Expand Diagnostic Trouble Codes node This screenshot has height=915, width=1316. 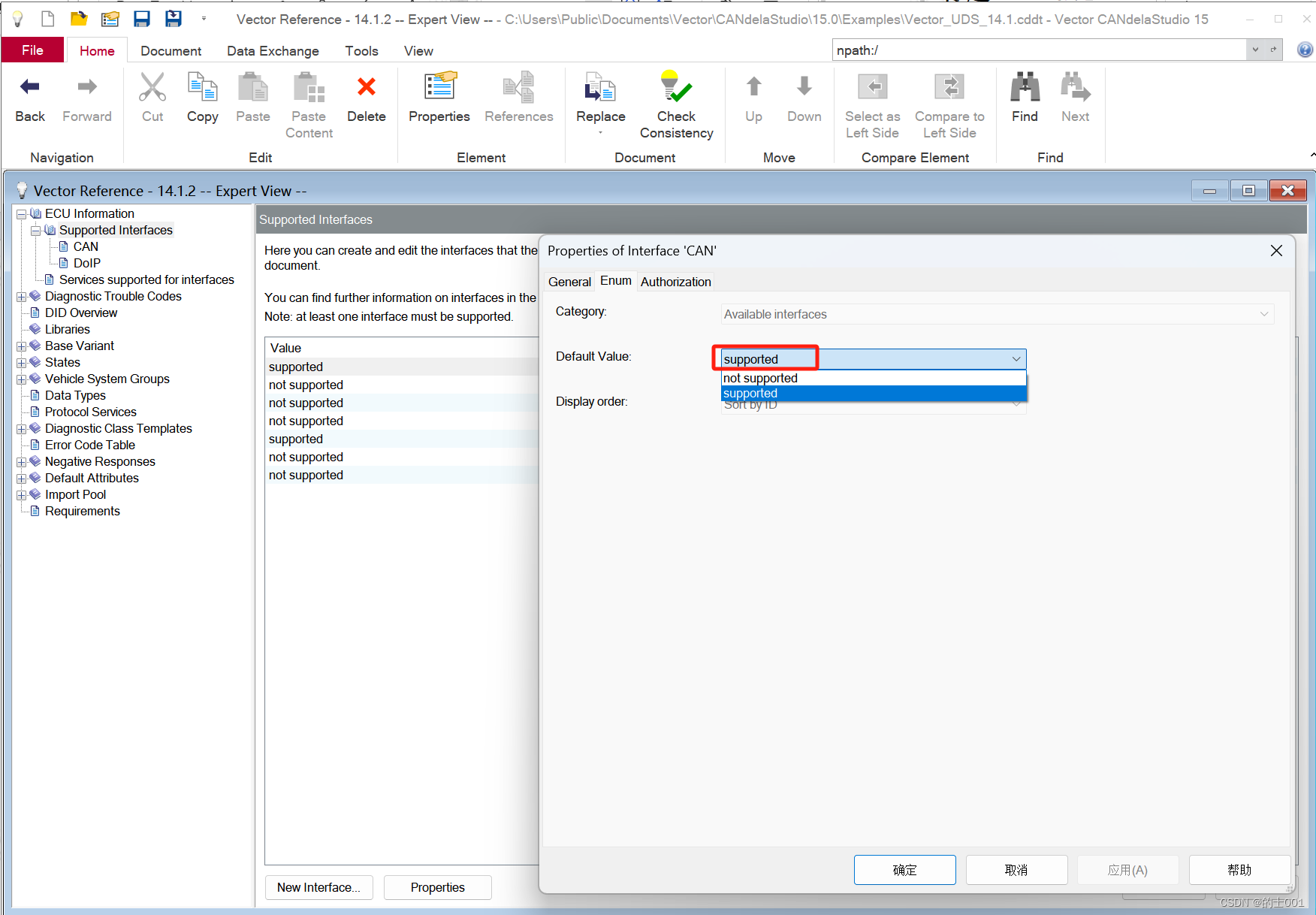click(x=22, y=297)
